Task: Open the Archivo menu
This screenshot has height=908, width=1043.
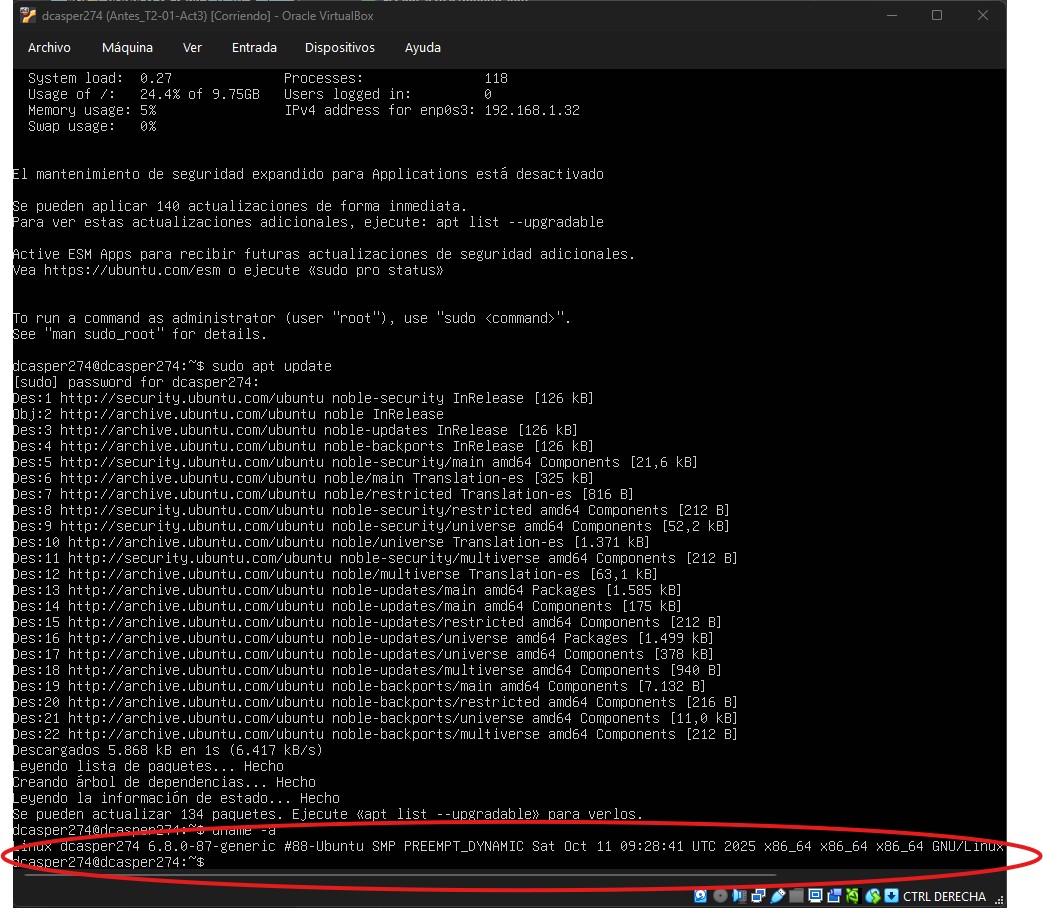Action: click(49, 48)
